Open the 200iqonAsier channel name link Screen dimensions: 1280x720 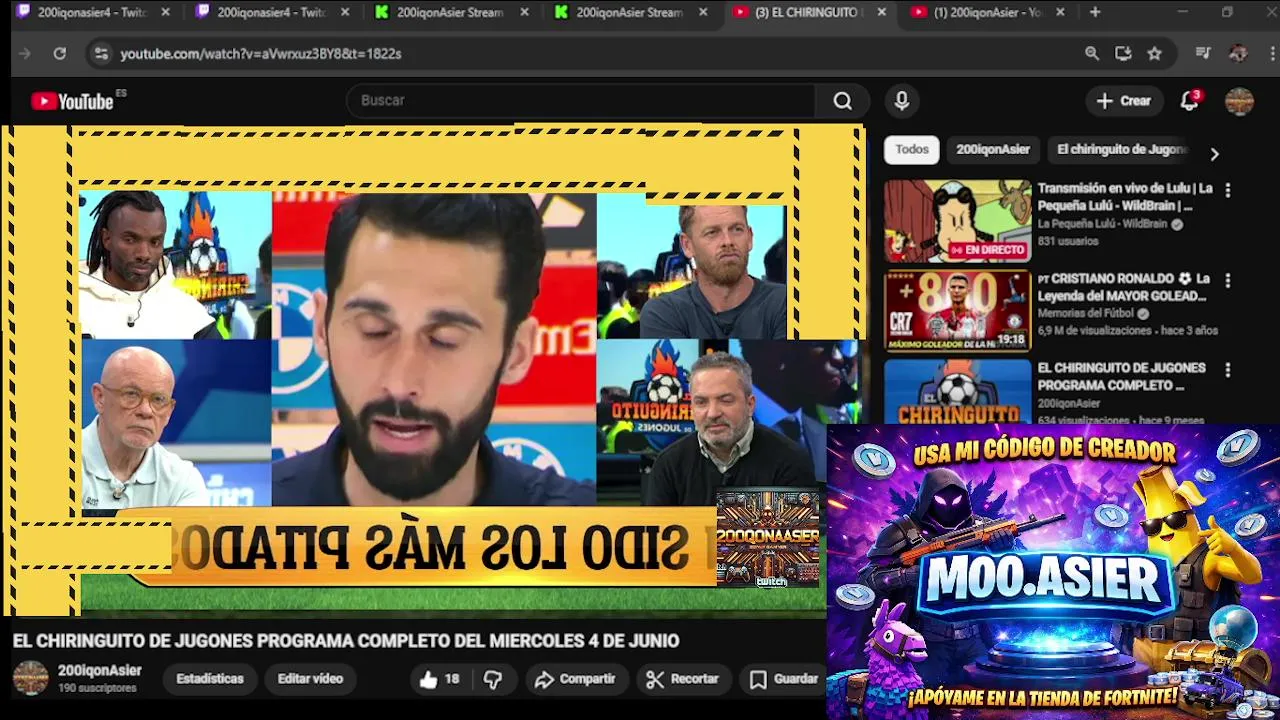100,671
